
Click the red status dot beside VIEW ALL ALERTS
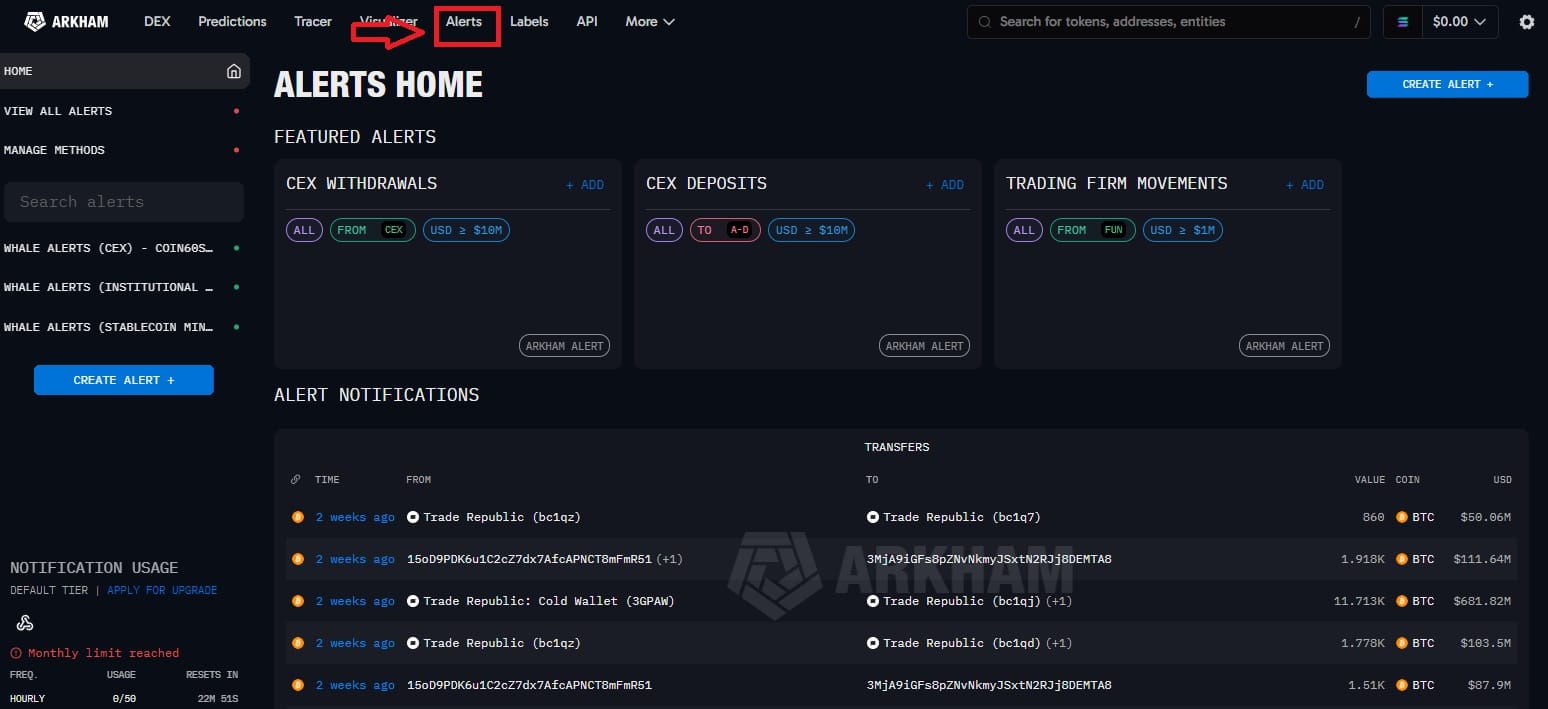coord(236,111)
